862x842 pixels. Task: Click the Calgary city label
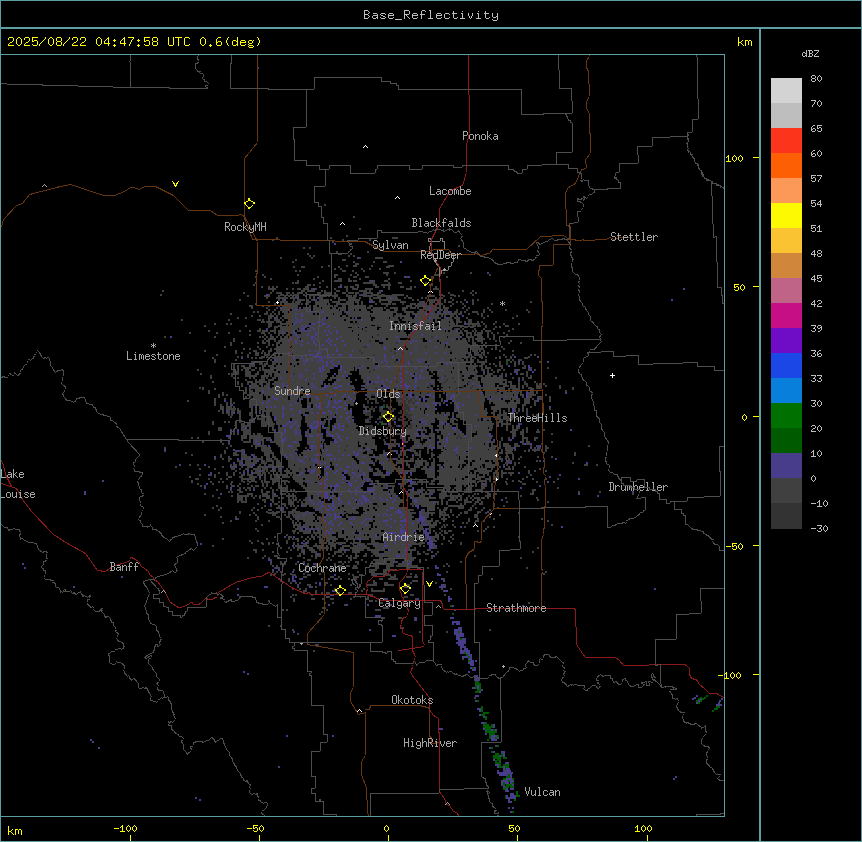(399, 603)
